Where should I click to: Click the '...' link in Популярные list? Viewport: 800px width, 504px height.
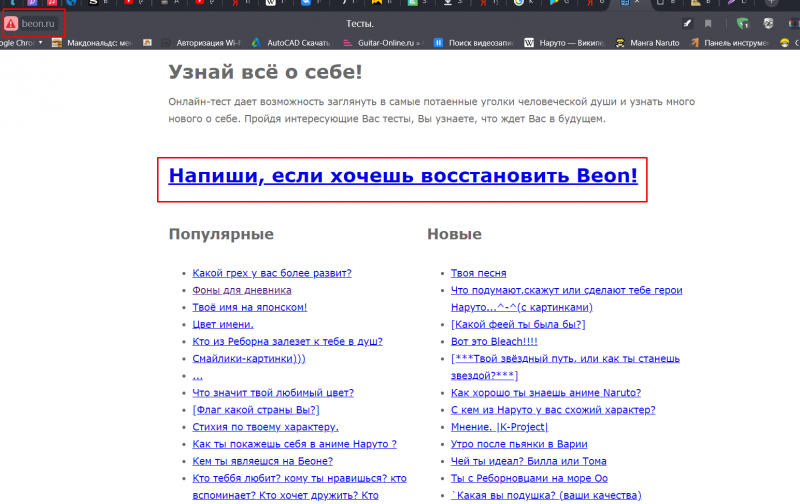[197, 376]
